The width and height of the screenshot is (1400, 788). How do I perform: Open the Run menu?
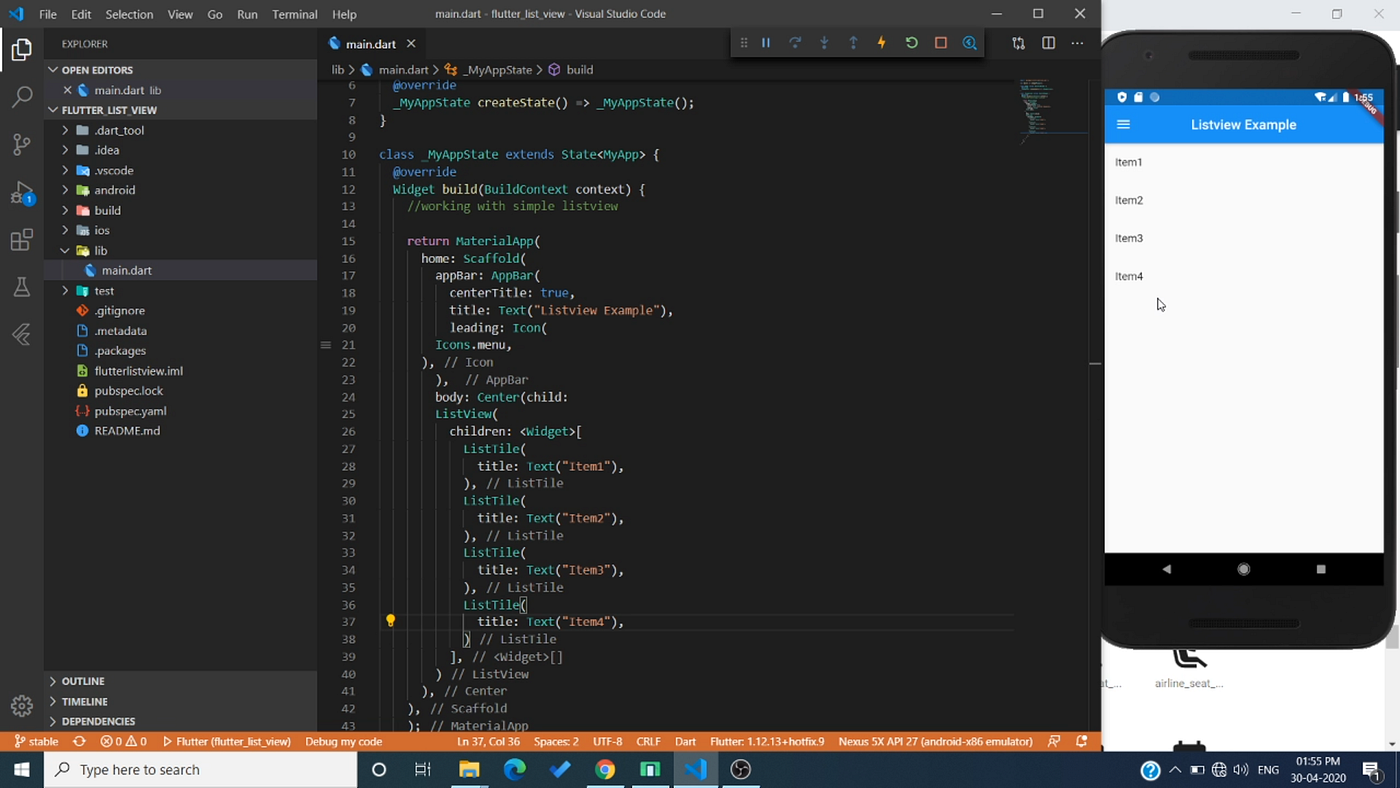pyautogui.click(x=247, y=14)
